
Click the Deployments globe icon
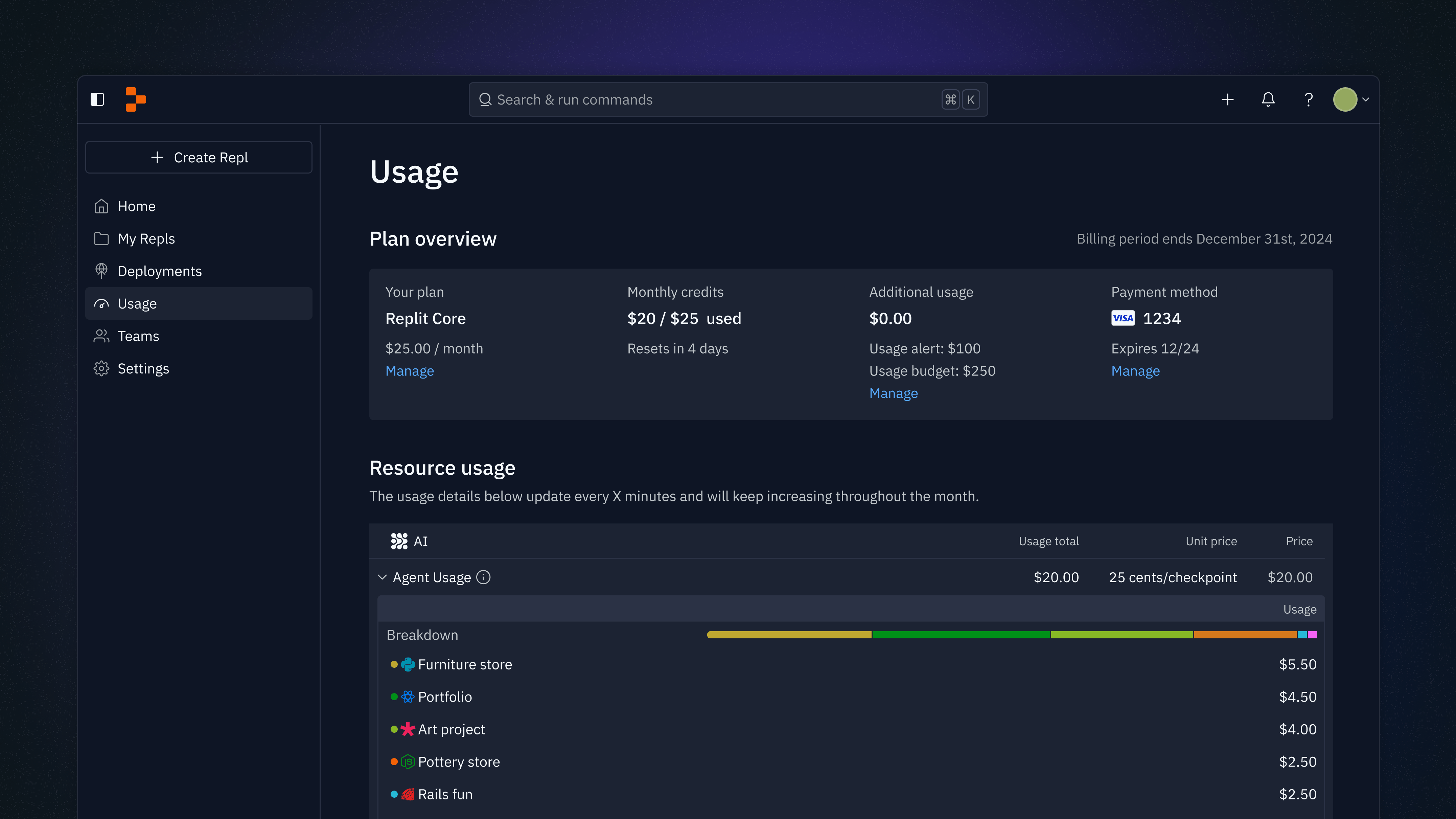101,271
